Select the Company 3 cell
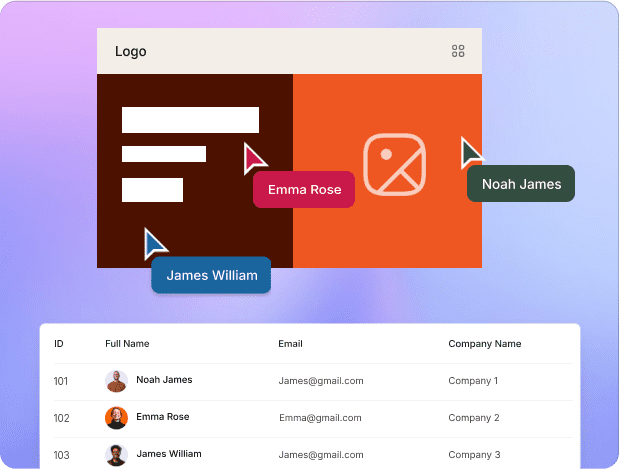The width and height of the screenshot is (619, 469). pos(474,455)
